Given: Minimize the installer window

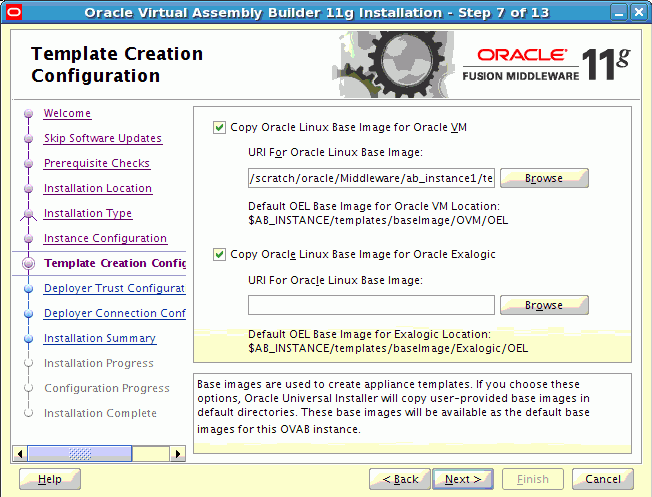Looking at the screenshot, I should pos(619,12).
